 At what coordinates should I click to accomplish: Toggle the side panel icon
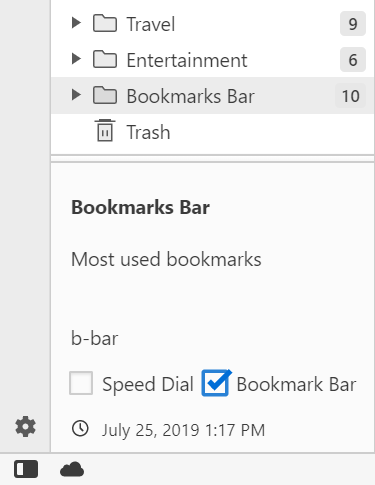click(x=26, y=469)
